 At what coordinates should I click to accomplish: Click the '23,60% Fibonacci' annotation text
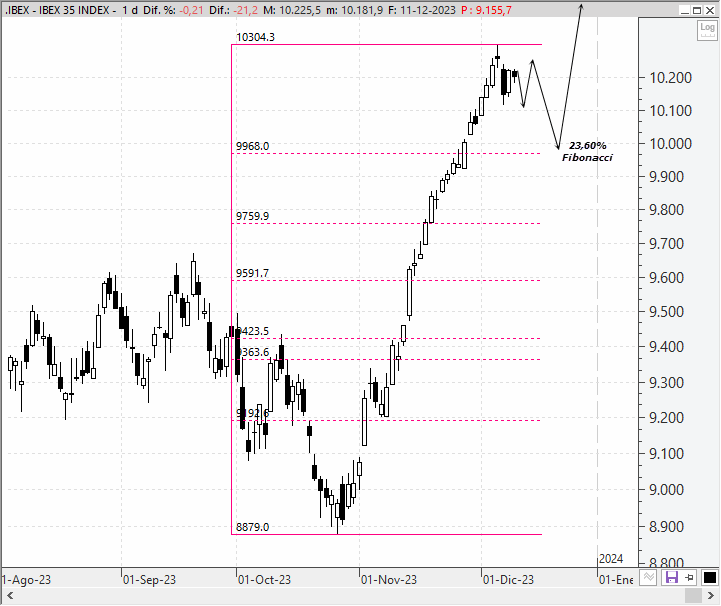587,151
